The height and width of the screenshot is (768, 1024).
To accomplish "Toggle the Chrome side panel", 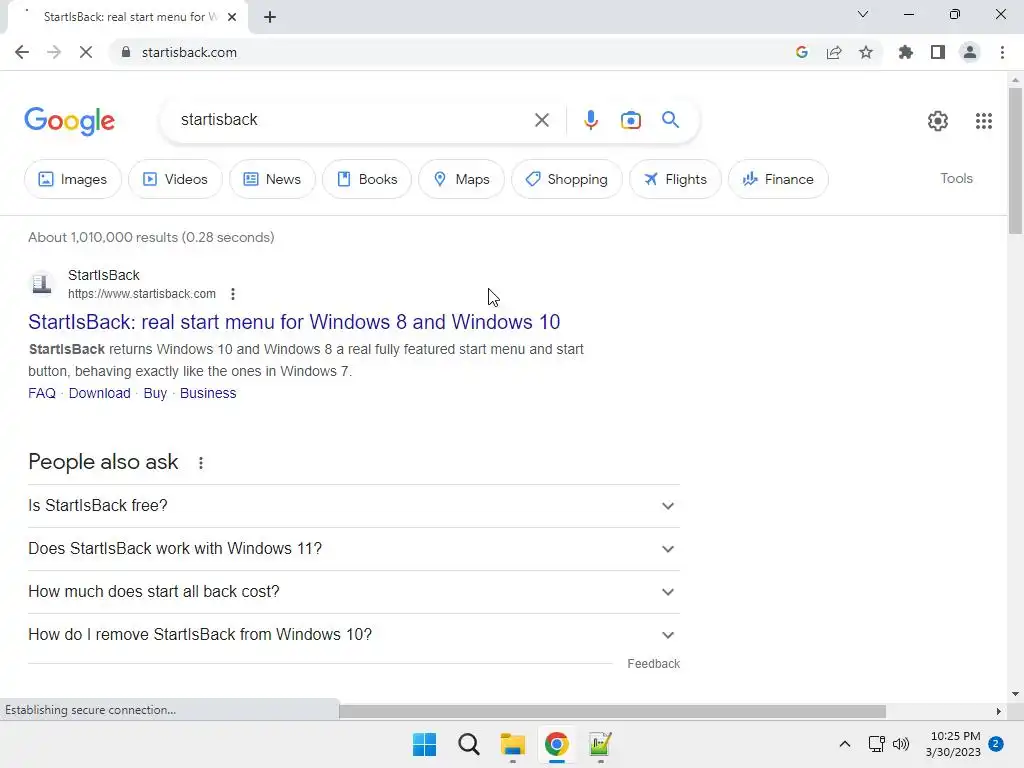I will (938, 52).
